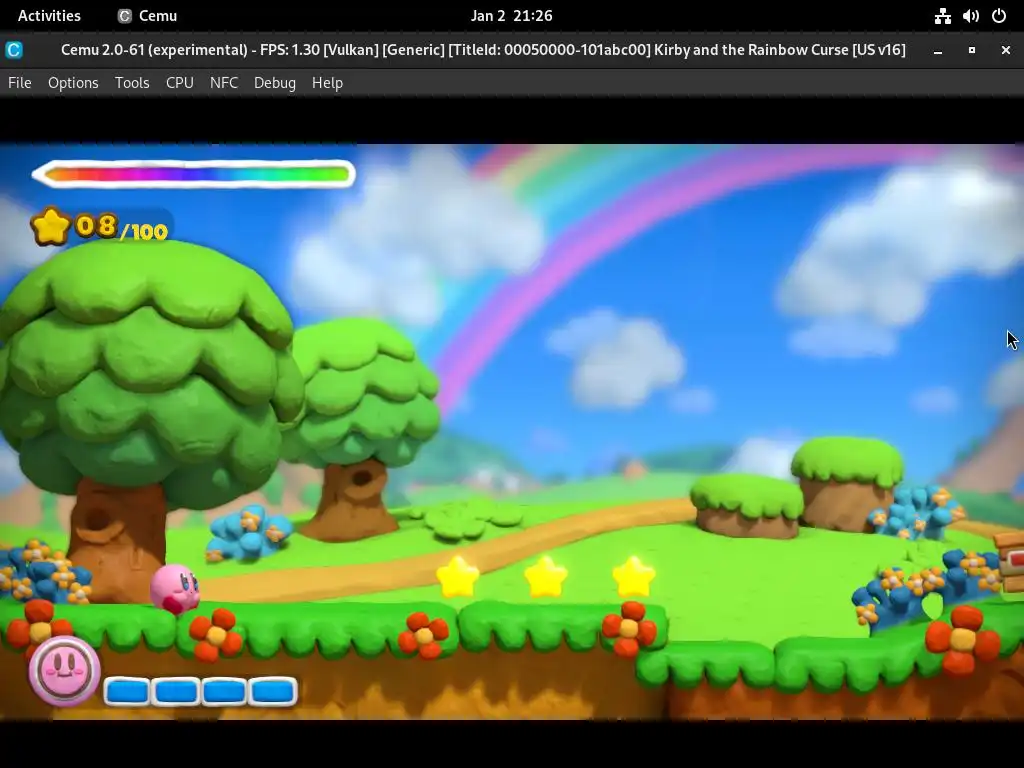Open the Tools menu

click(x=132, y=83)
